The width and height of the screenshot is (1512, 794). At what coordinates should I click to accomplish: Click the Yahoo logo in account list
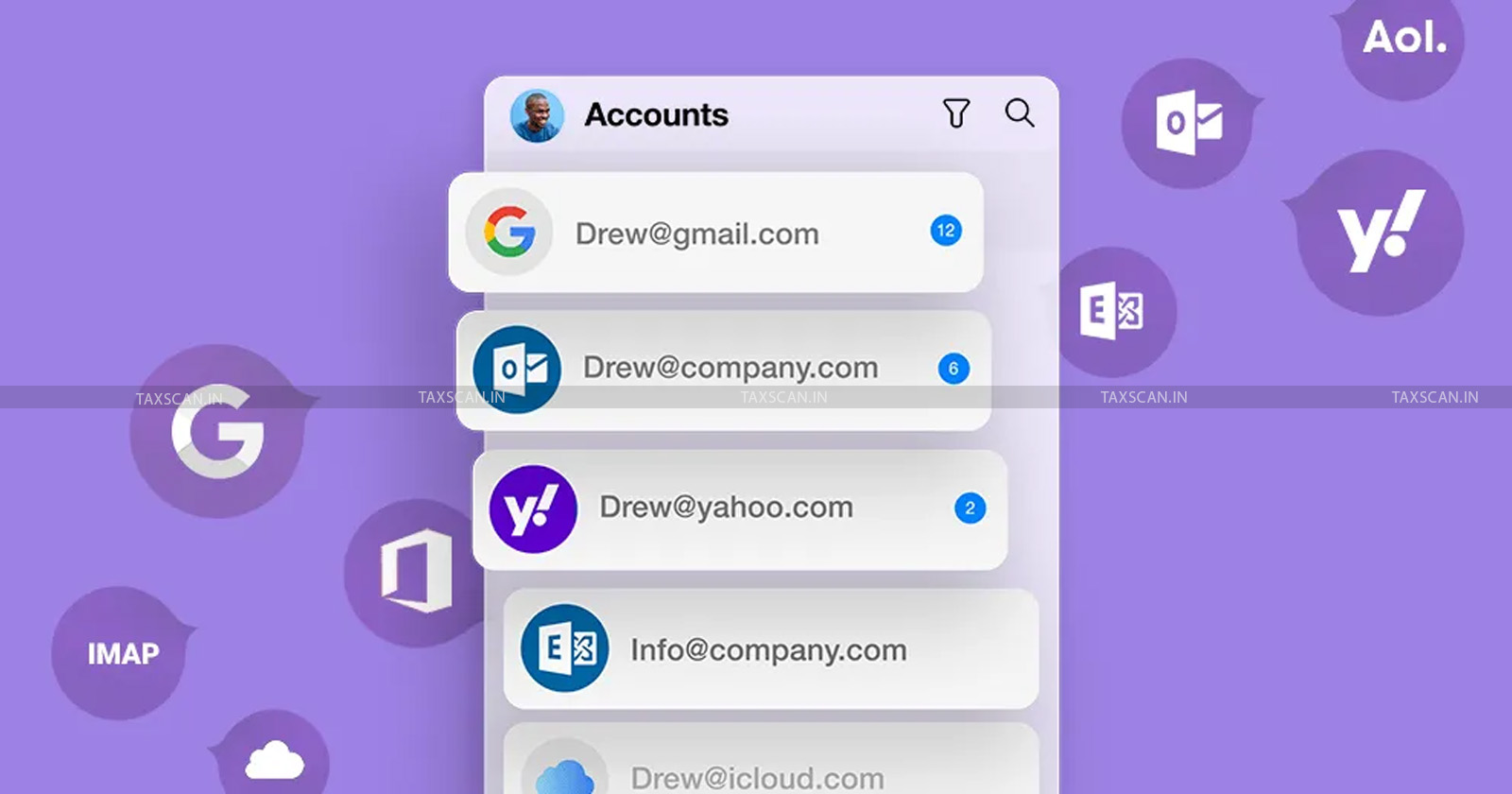533,509
